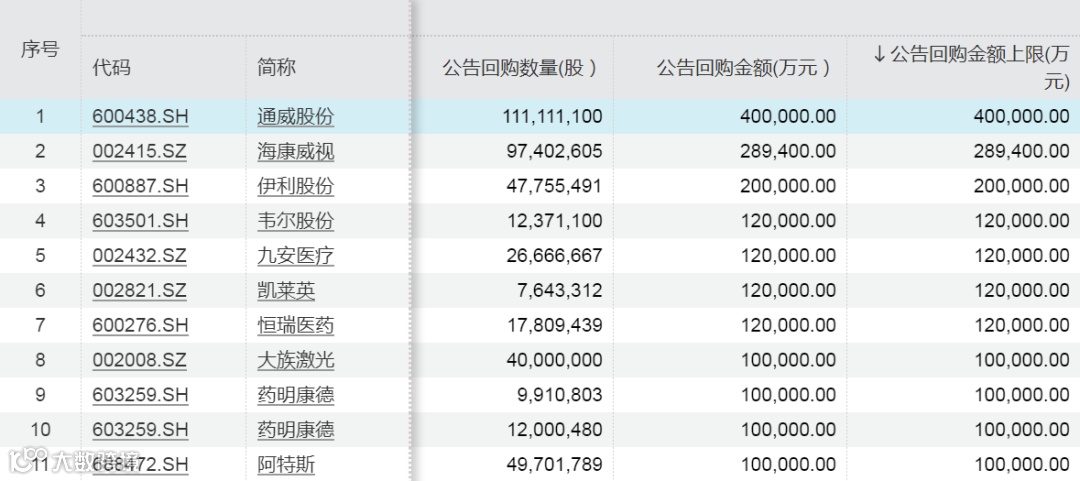Select row number 5 cell
Screen dimensions: 1080x481
(40, 256)
